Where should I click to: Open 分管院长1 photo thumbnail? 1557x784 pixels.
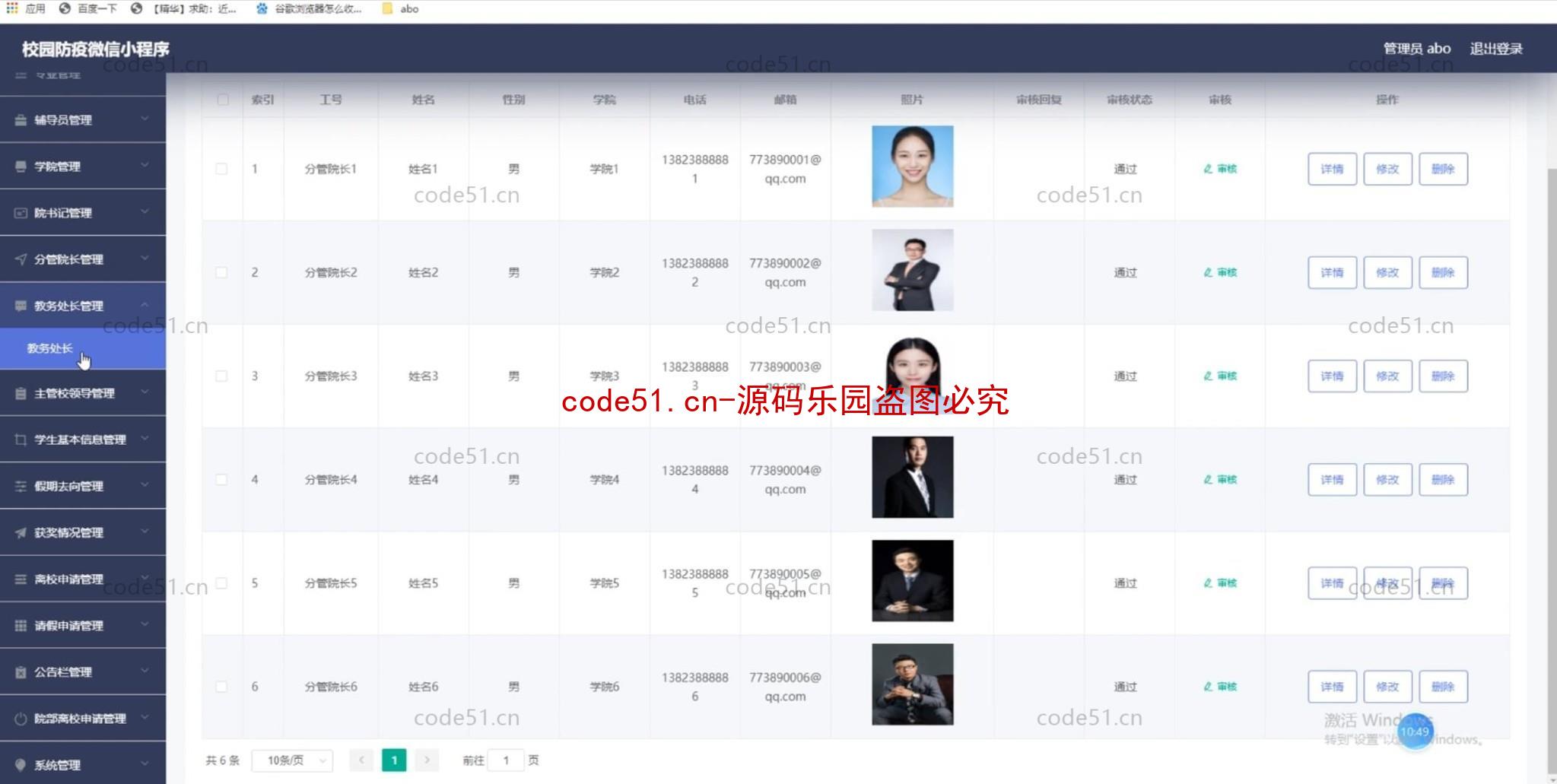pyautogui.click(x=912, y=167)
